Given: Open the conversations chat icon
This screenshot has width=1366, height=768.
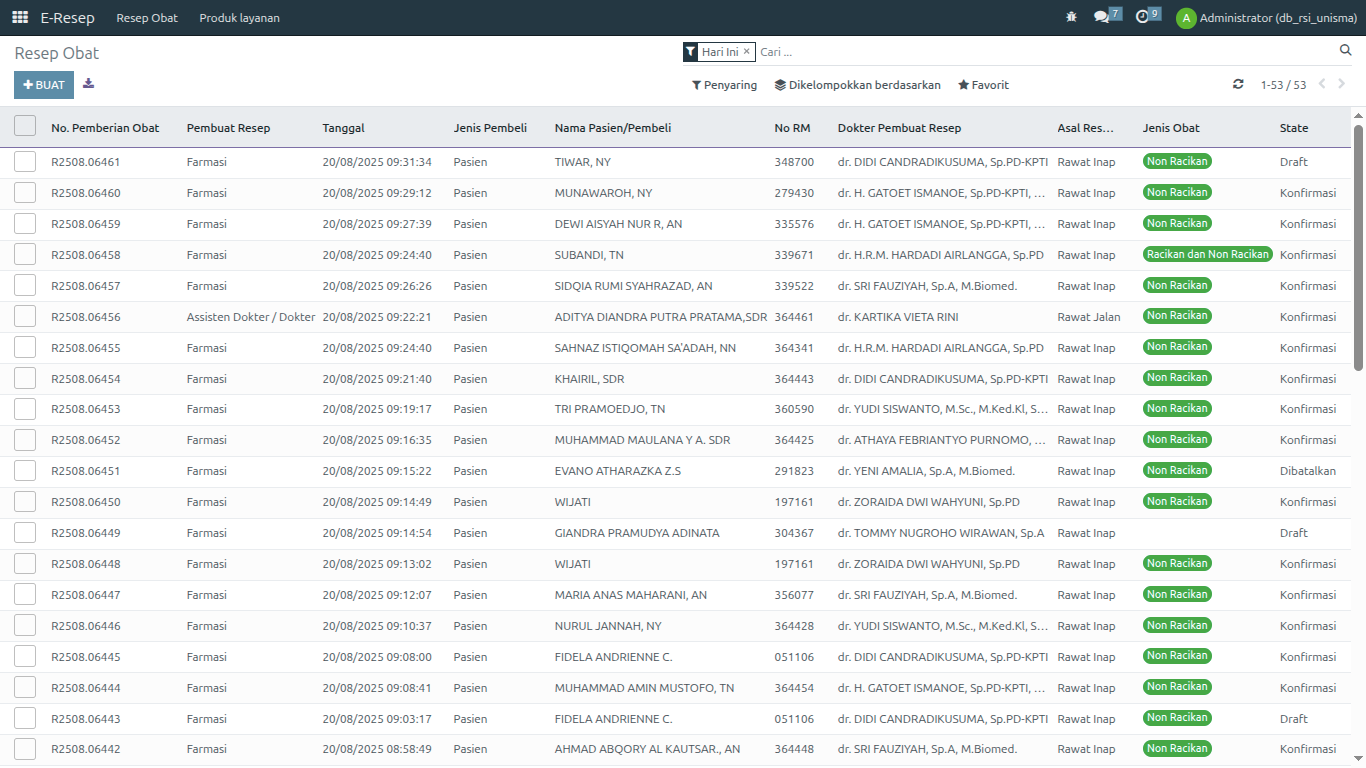Looking at the screenshot, I should (x=1101, y=18).
